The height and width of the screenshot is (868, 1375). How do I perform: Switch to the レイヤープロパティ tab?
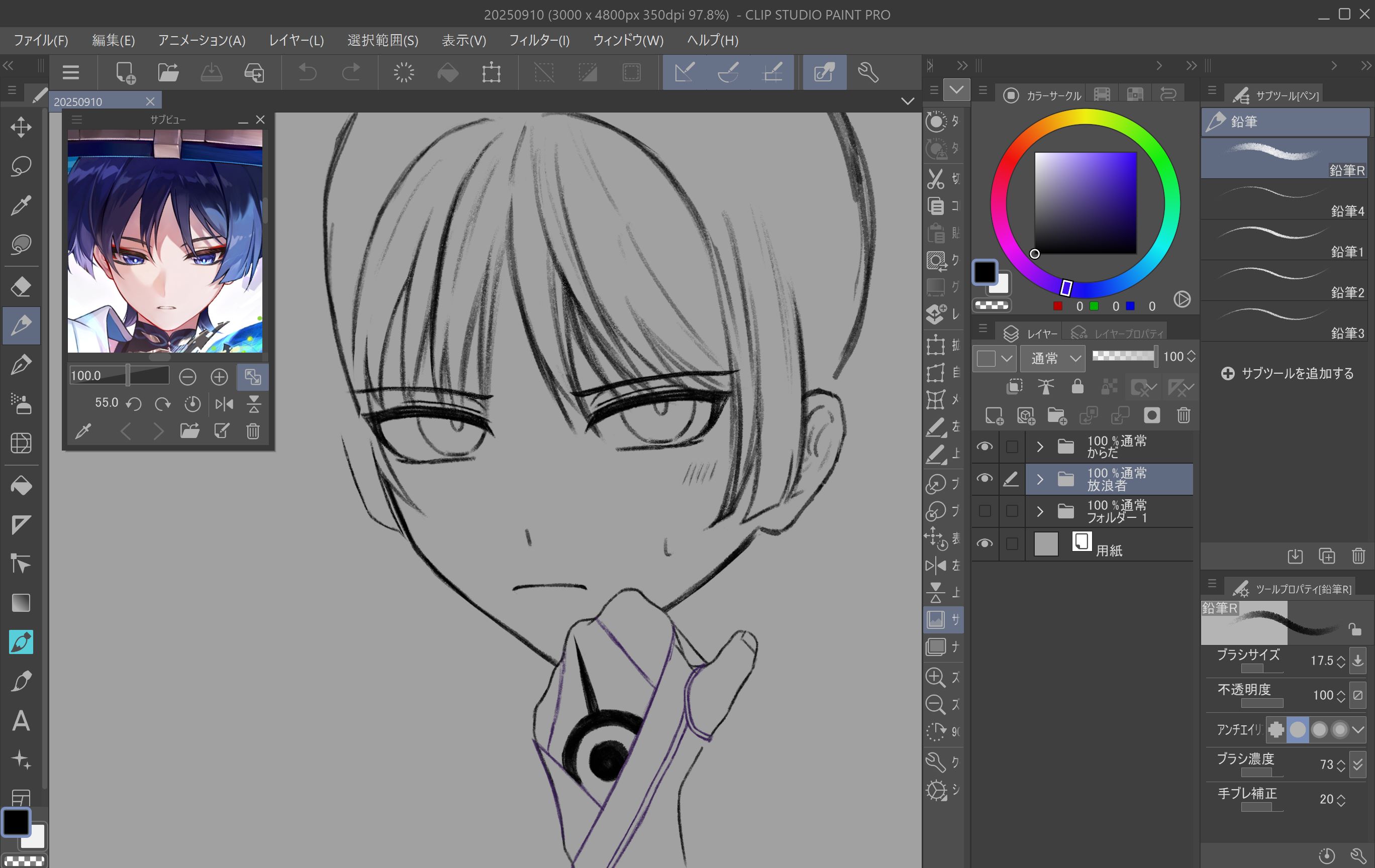coord(1118,333)
